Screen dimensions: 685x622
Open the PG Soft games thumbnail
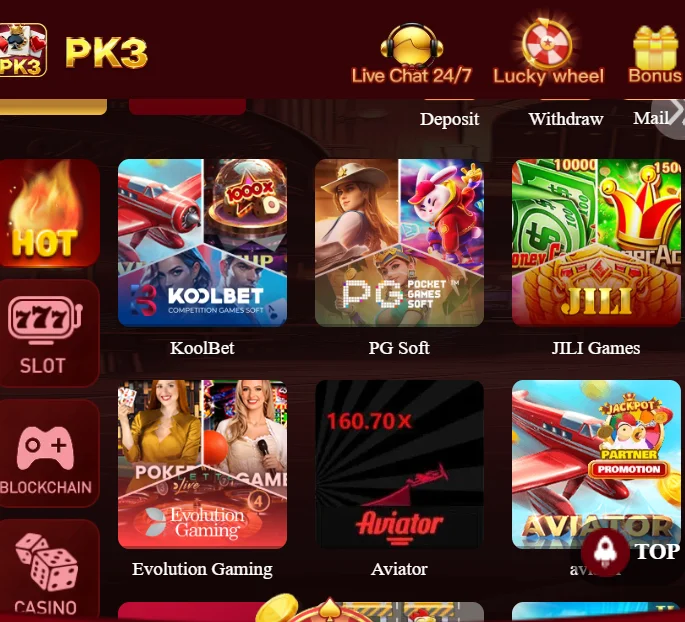(x=399, y=243)
